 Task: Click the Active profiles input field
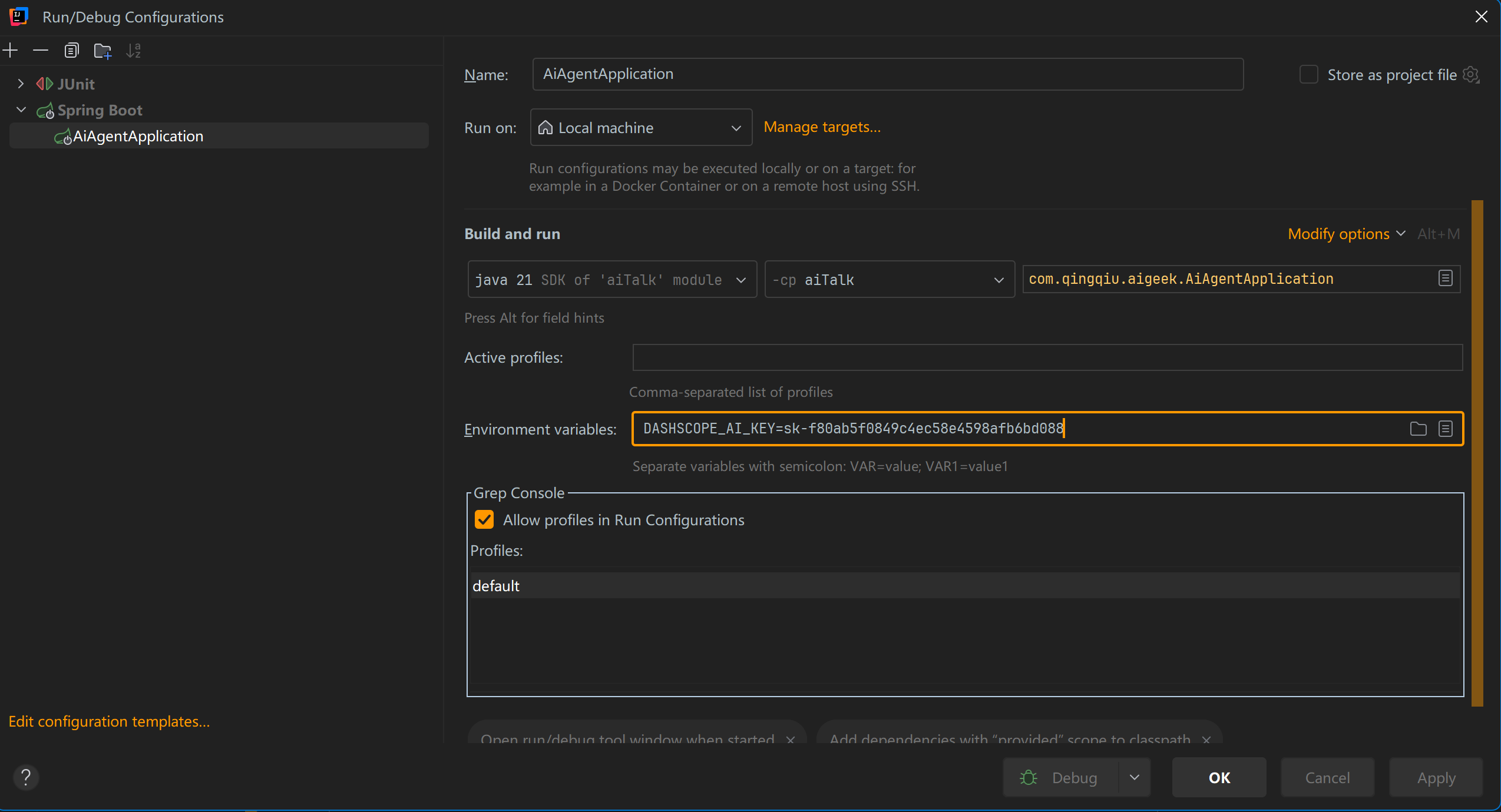(1047, 357)
